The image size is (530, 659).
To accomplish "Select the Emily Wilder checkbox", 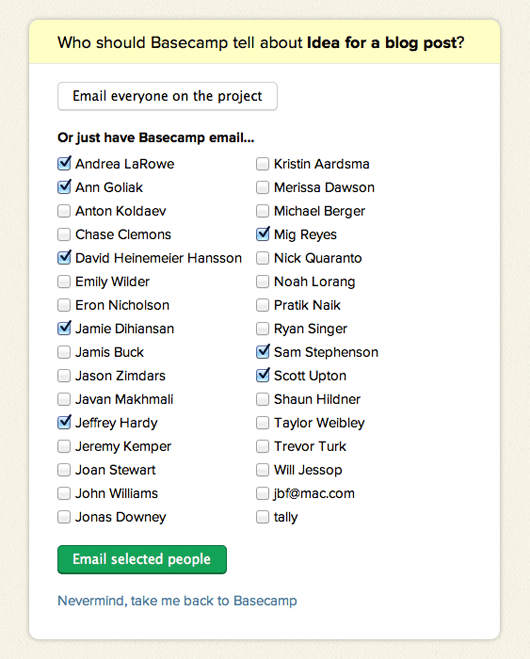I will (64, 282).
